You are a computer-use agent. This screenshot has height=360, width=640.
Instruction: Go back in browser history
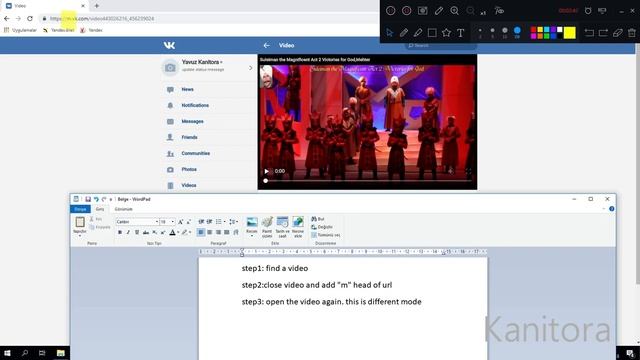pyautogui.click(x=7, y=18)
